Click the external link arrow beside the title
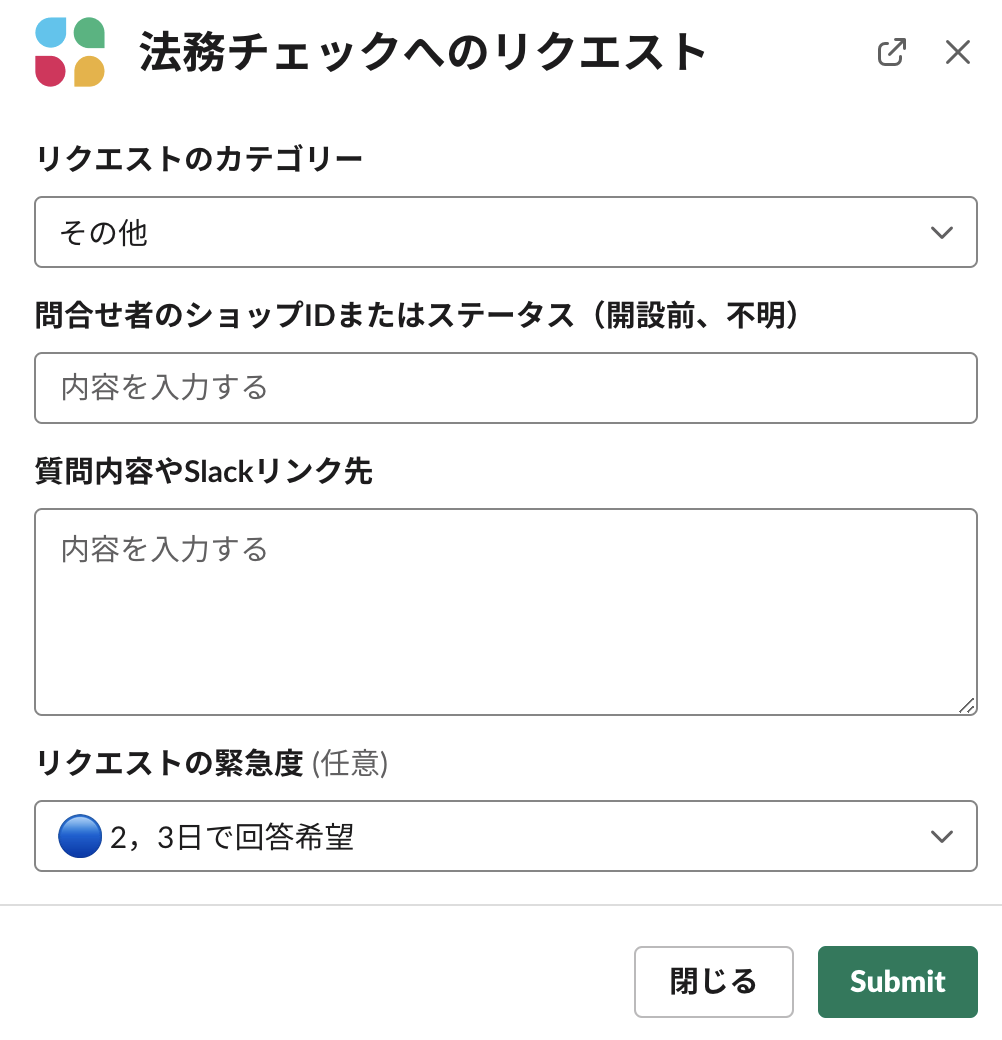Viewport: 1002px width, 1040px height. (x=893, y=51)
